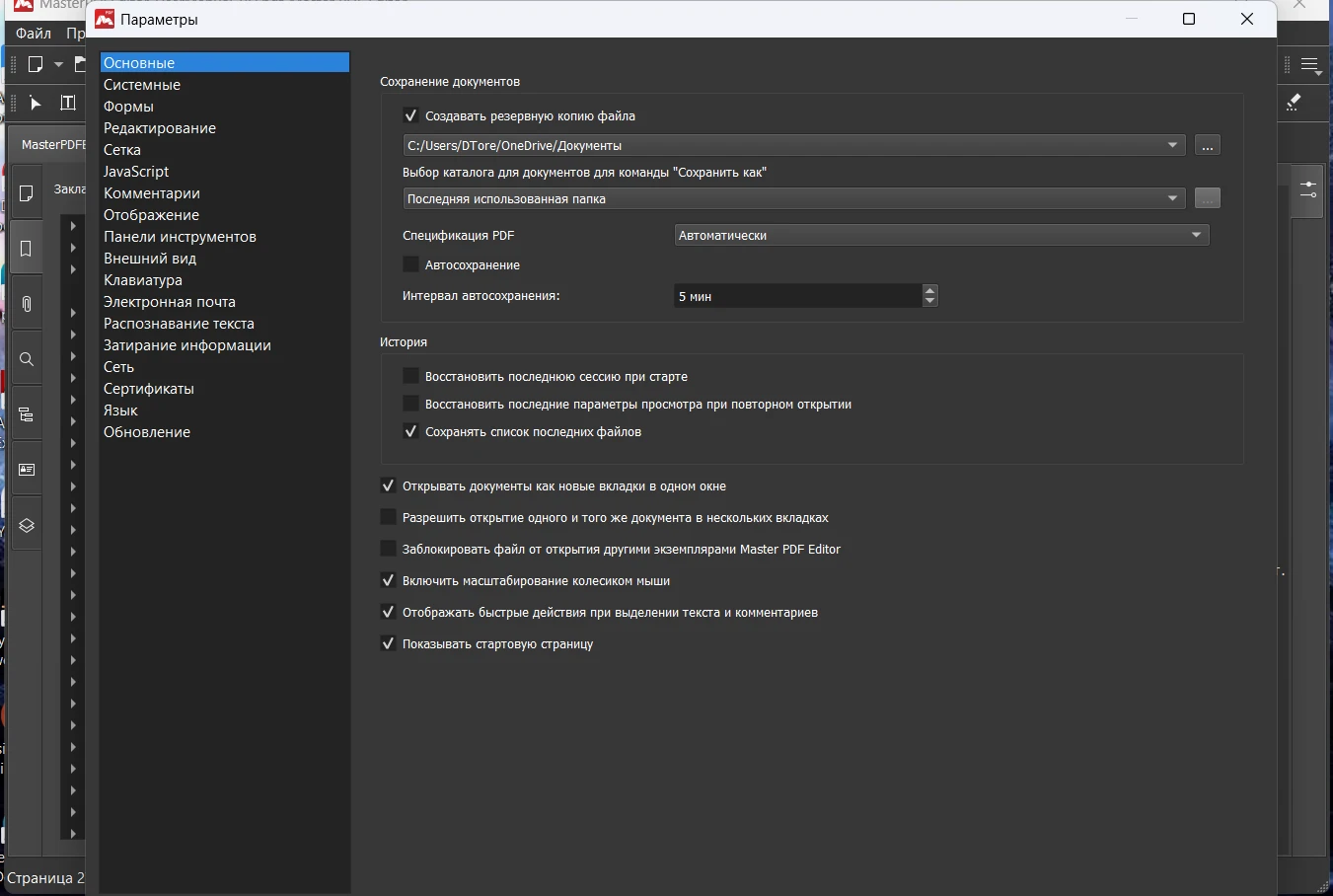This screenshot has width=1333, height=896.
Task: Disable Показывать стартовую страницу option
Action: click(389, 643)
